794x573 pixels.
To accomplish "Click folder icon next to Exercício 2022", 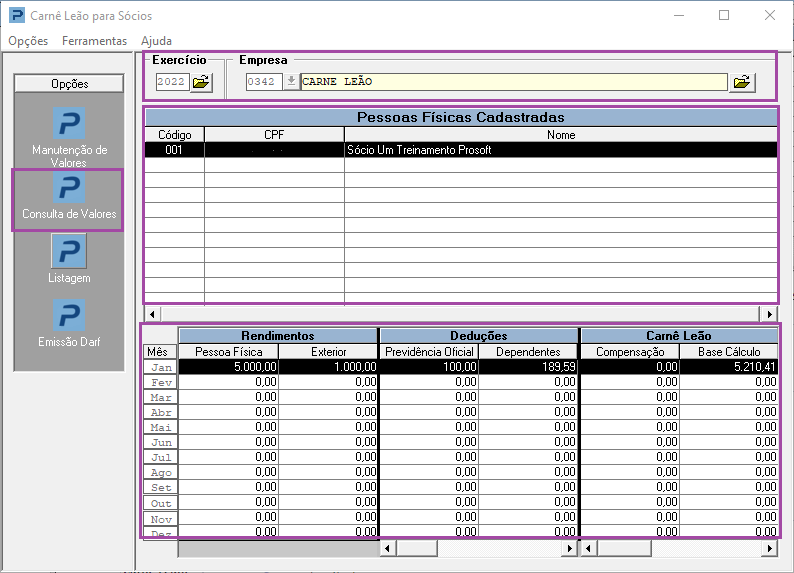I will 201,82.
